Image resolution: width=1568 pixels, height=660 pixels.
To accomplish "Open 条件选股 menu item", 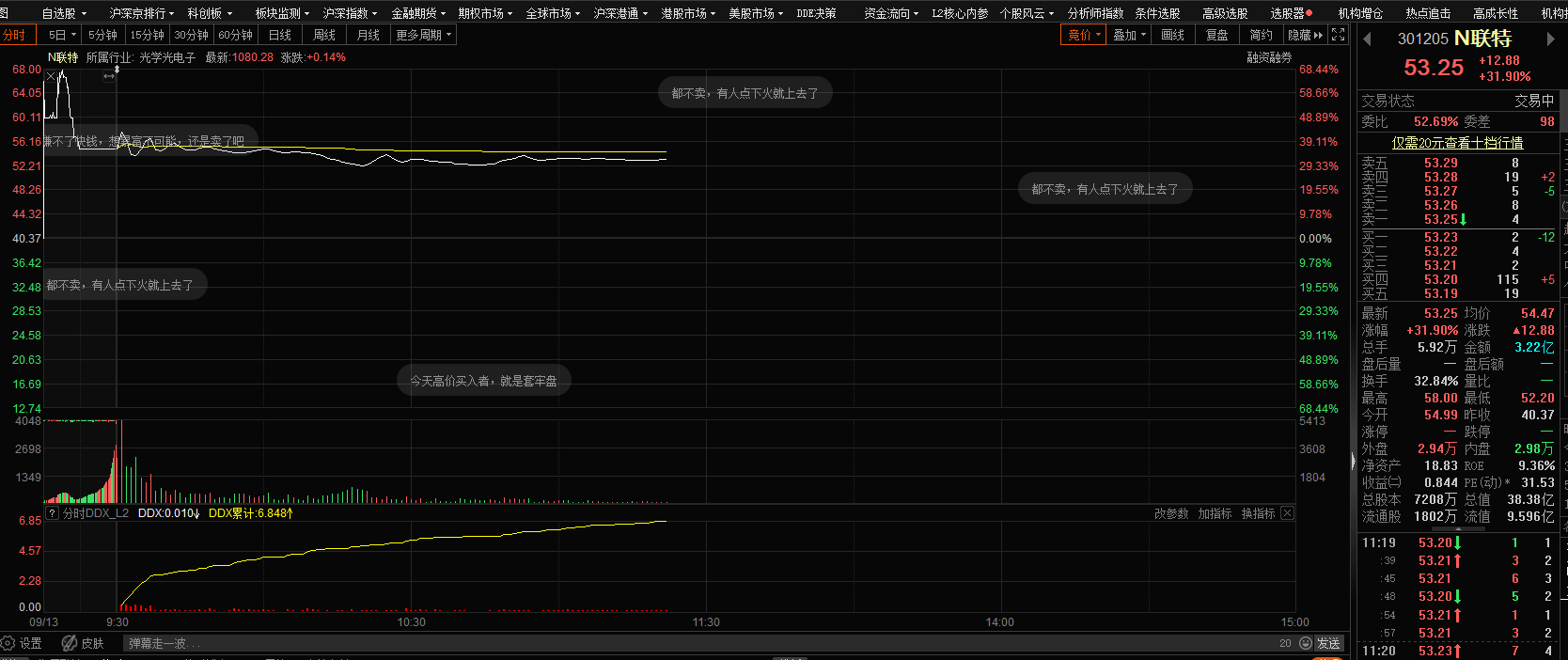I will click(1157, 13).
